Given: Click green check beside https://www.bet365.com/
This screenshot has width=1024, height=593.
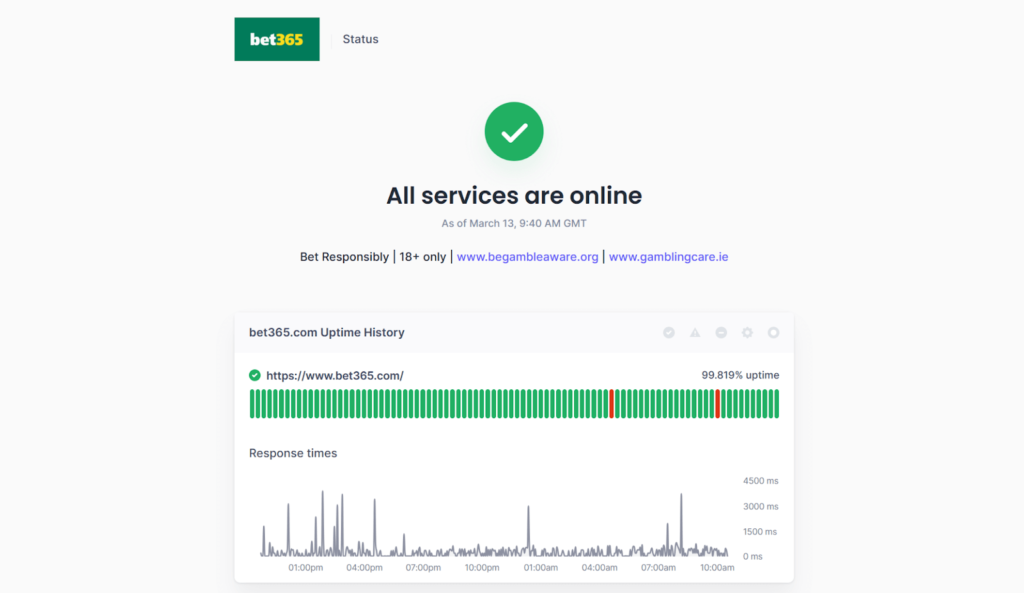Looking at the screenshot, I should point(255,375).
